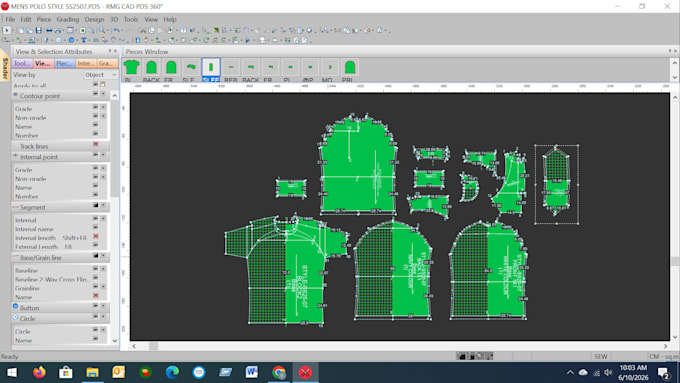Switch to the orange Gra... tab
The image size is (680, 383).
(x=107, y=63)
